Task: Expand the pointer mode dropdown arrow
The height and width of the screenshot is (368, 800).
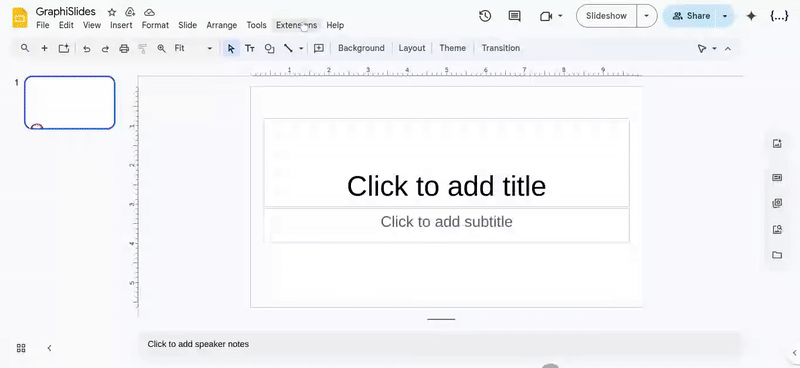Action: coord(714,48)
